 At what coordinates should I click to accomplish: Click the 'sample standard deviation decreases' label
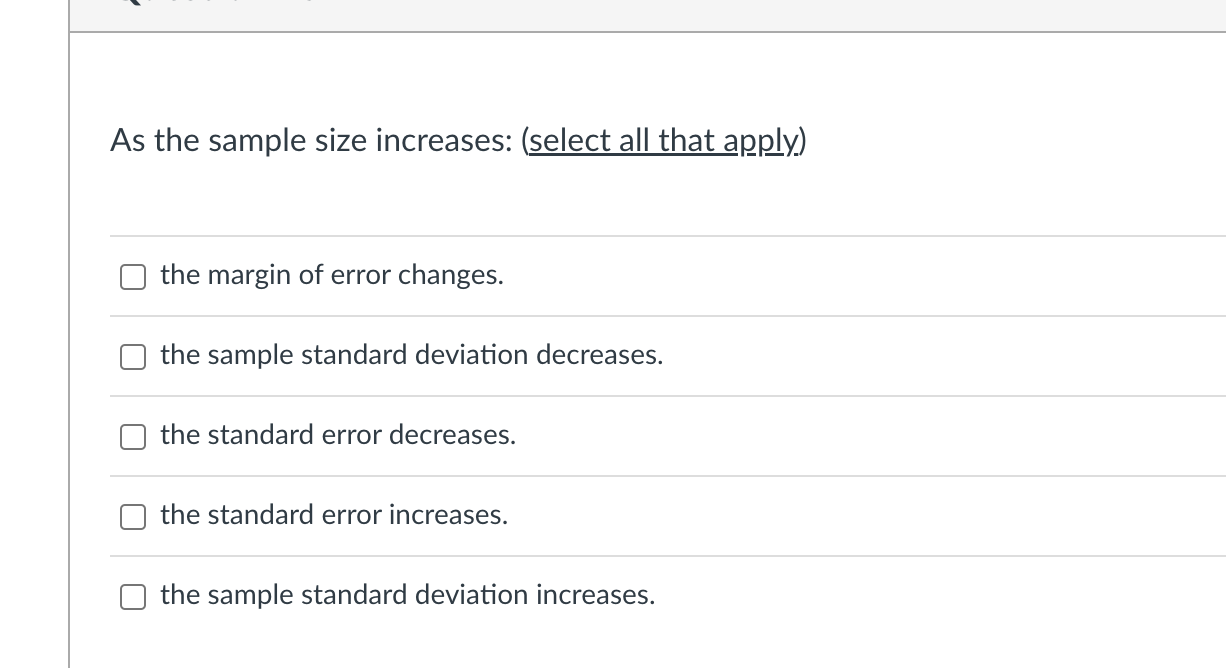(412, 355)
